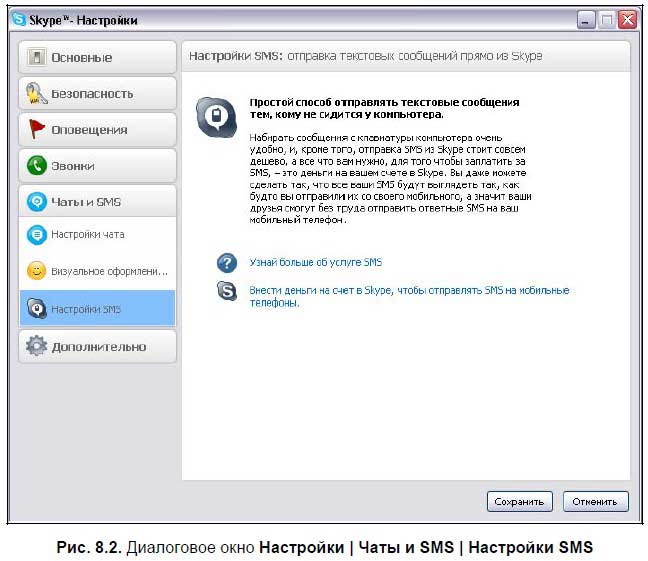648x561 pixels.
Task: Click the Skype icon beside add-funds link
Action: click(227, 292)
